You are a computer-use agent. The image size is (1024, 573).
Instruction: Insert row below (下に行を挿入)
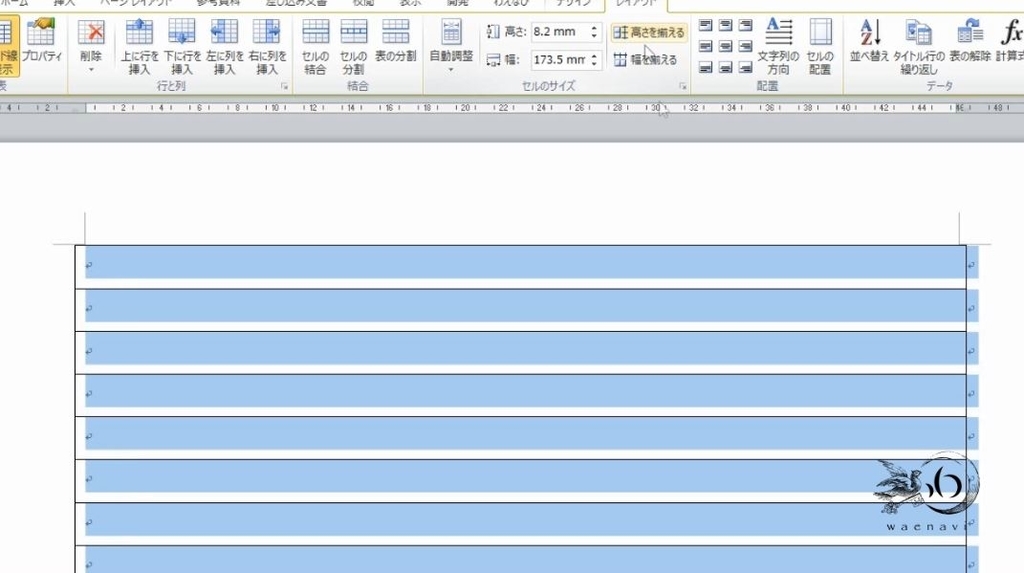[x=182, y=46]
